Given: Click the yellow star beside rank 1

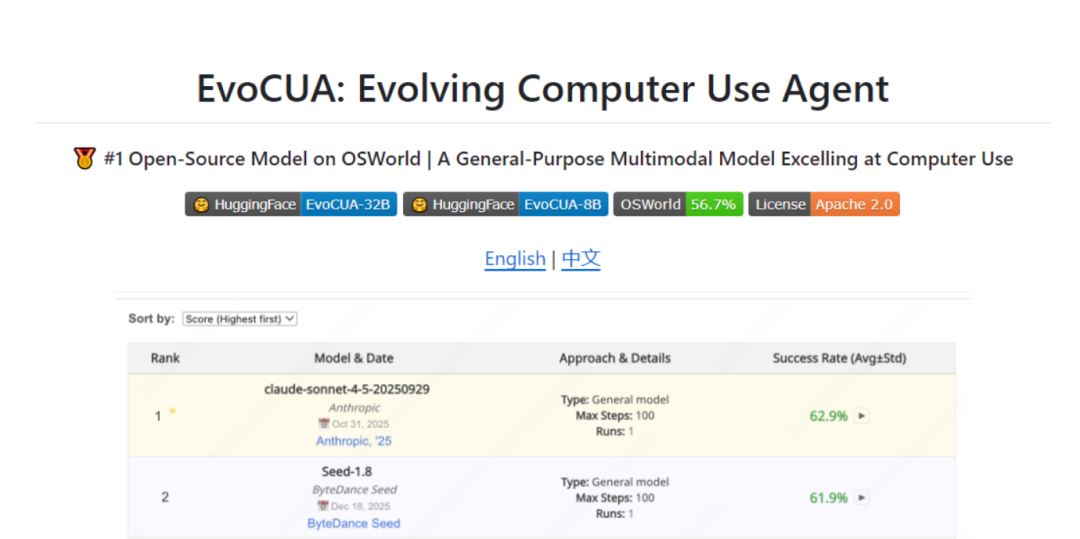Looking at the screenshot, I should 172,411.
